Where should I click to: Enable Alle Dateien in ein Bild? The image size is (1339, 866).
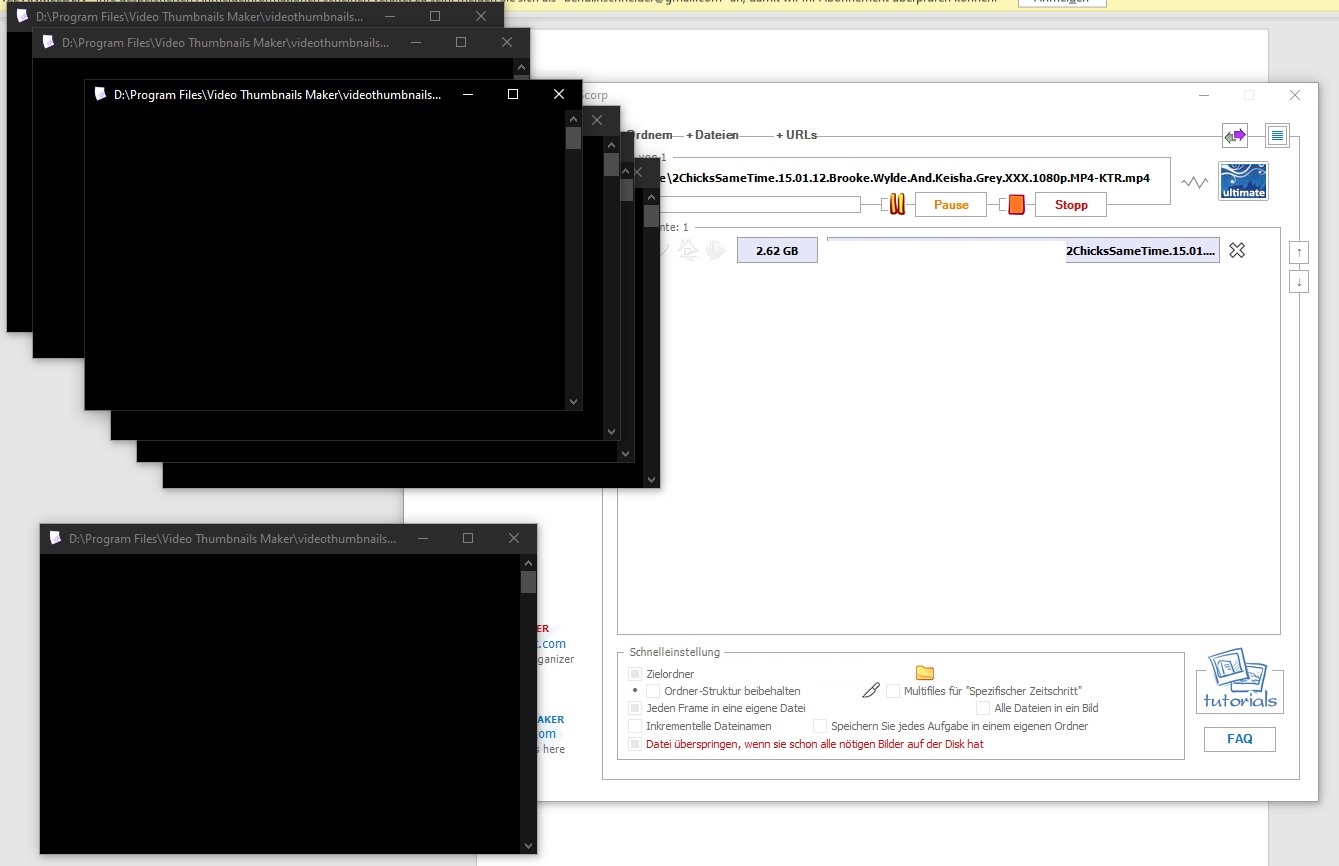click(982, 708)
